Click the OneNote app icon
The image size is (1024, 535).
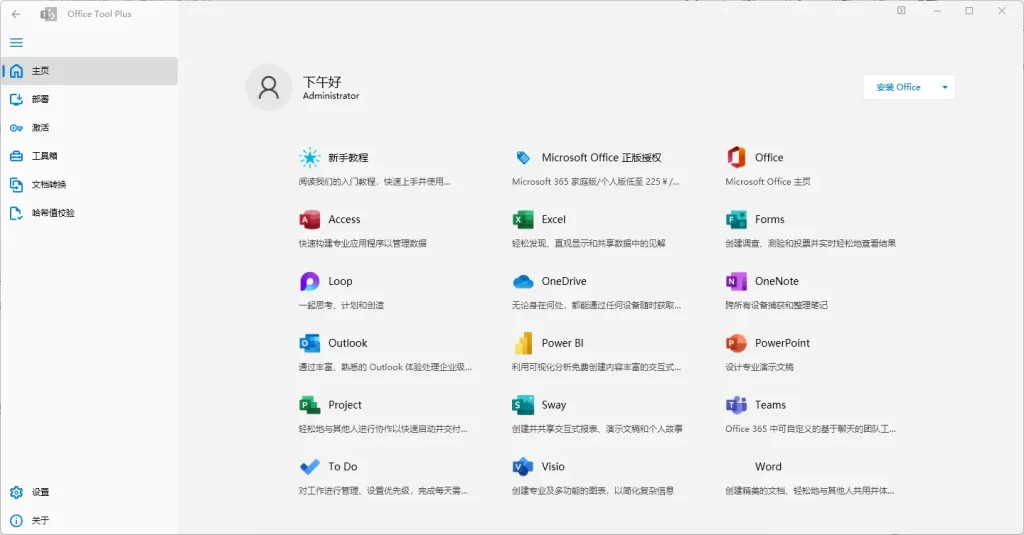736,281
